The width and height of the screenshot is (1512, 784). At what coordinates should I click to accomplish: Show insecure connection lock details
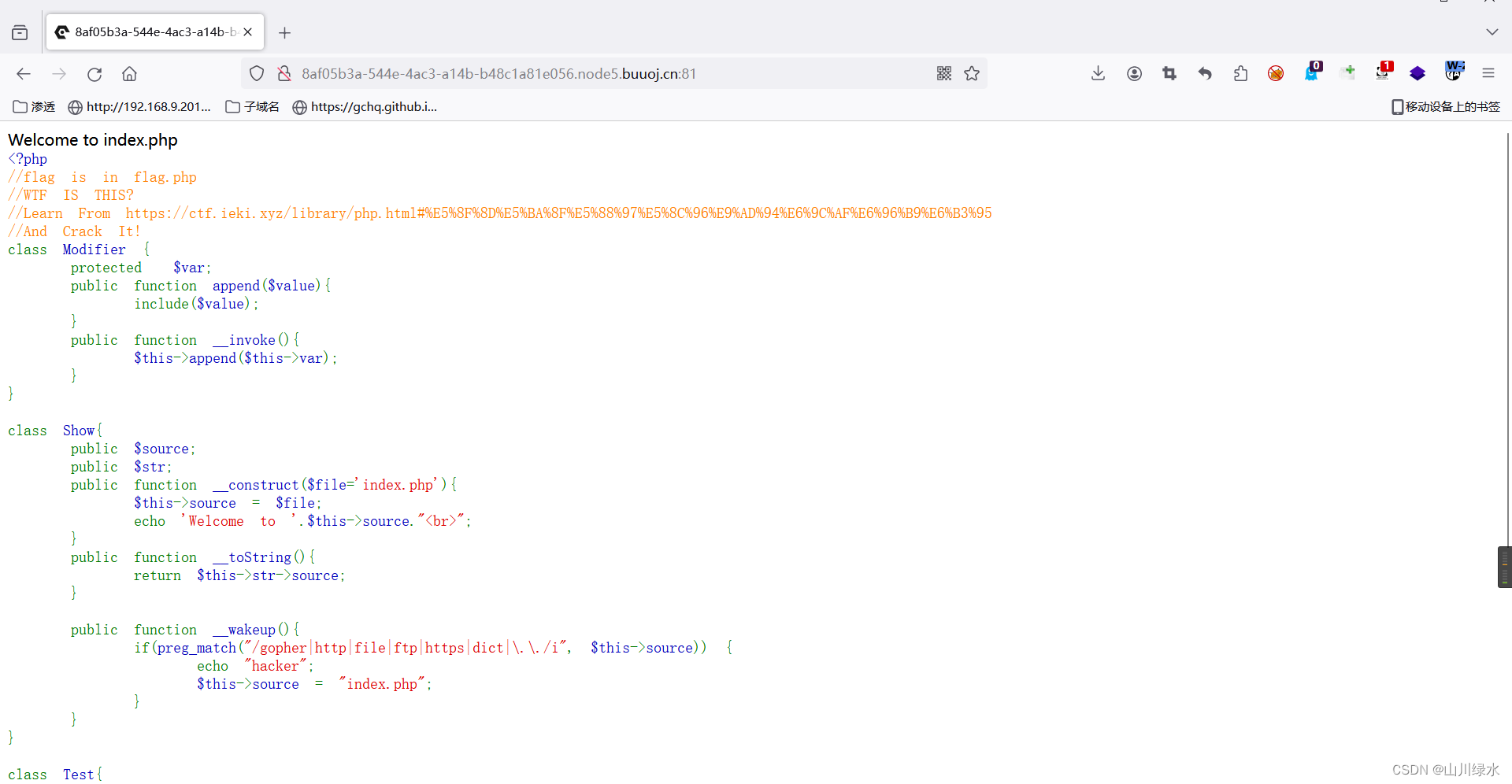coord(284,74)
